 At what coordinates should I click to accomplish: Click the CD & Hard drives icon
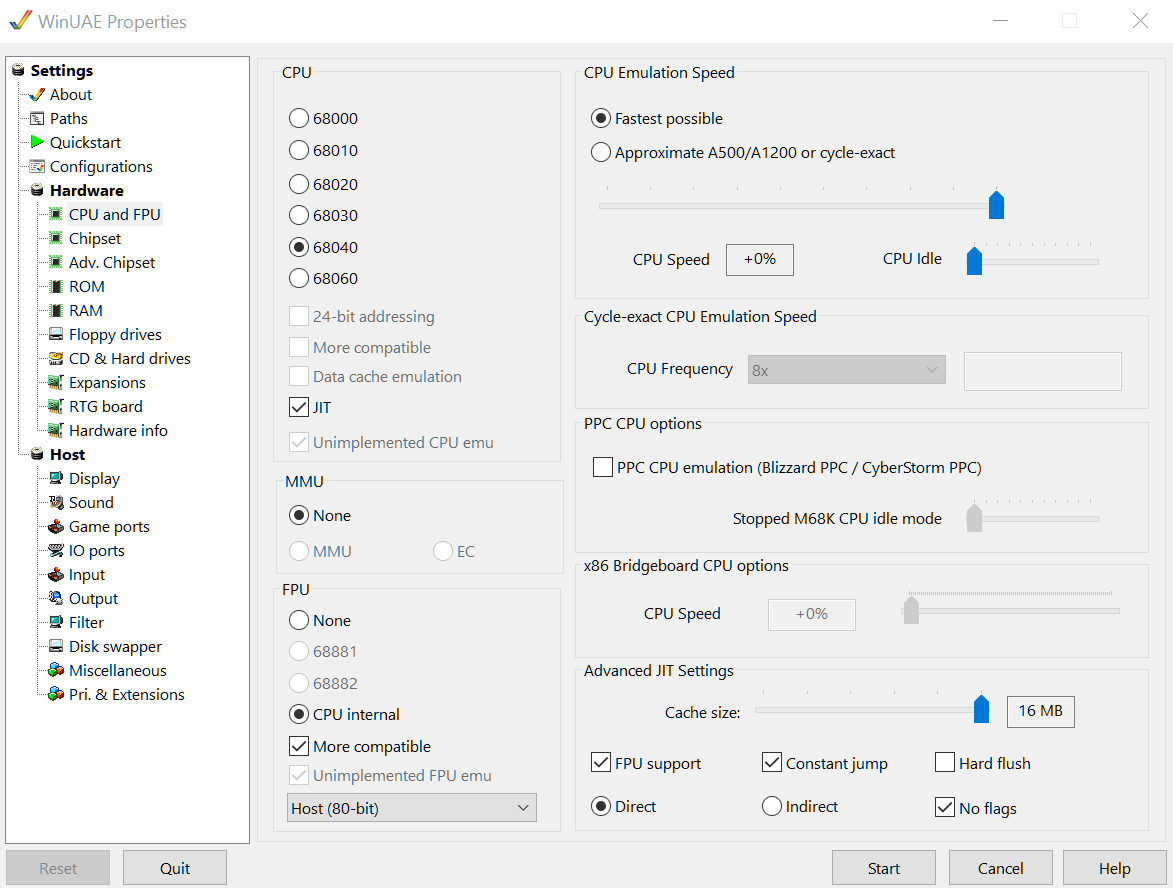[x=55, y=358]
